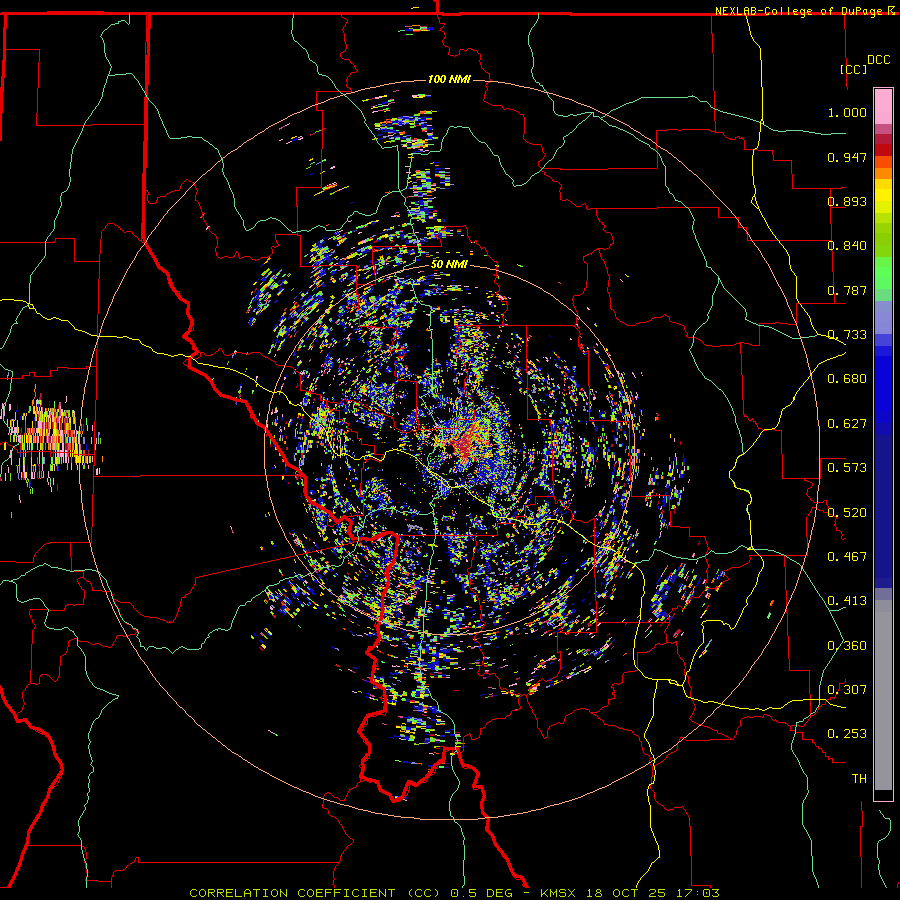Click the bright green segment of color bar

tap(883, 273)
